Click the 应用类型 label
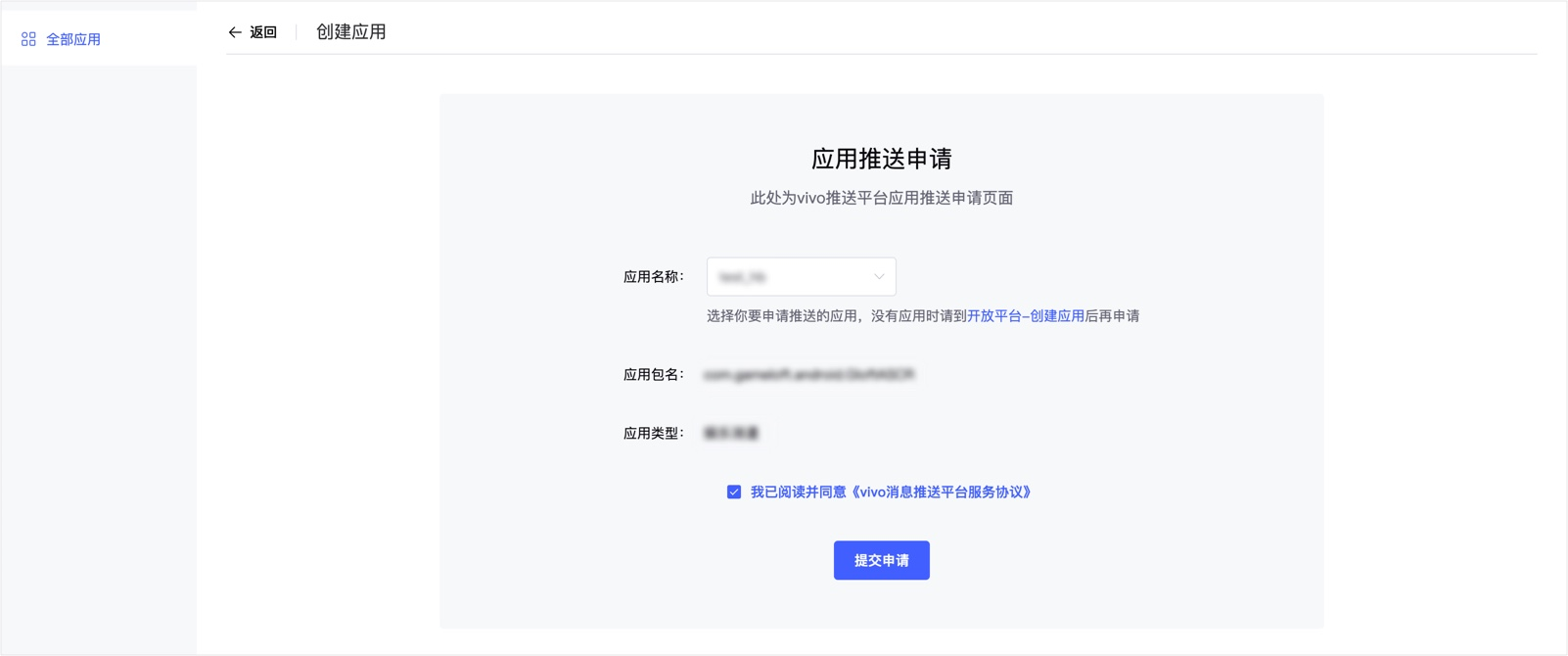Screen dimensions: 1568x656 point(653,434)
